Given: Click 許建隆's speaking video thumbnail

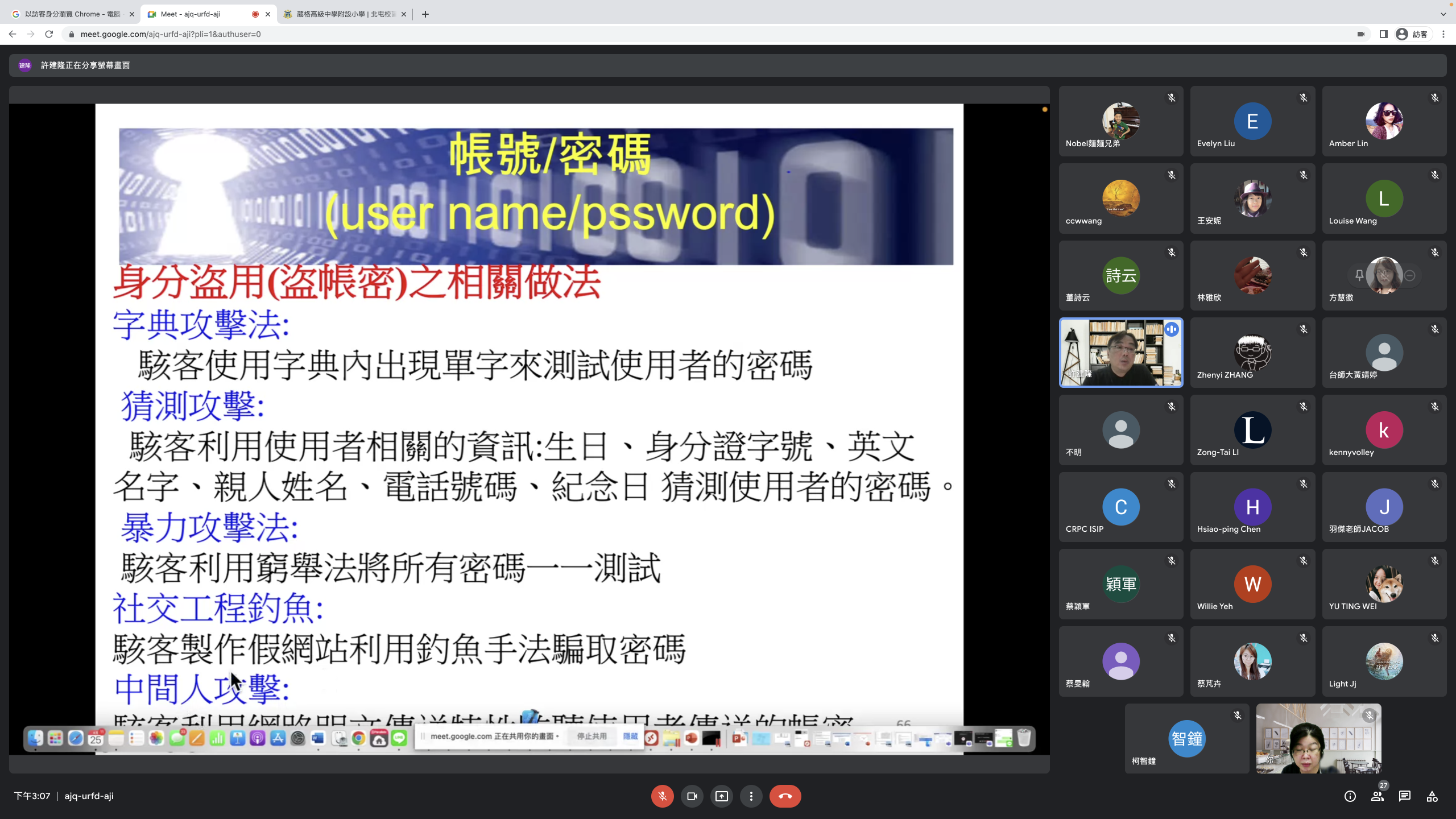Looking at the screenshot, I should [1120, 353].
